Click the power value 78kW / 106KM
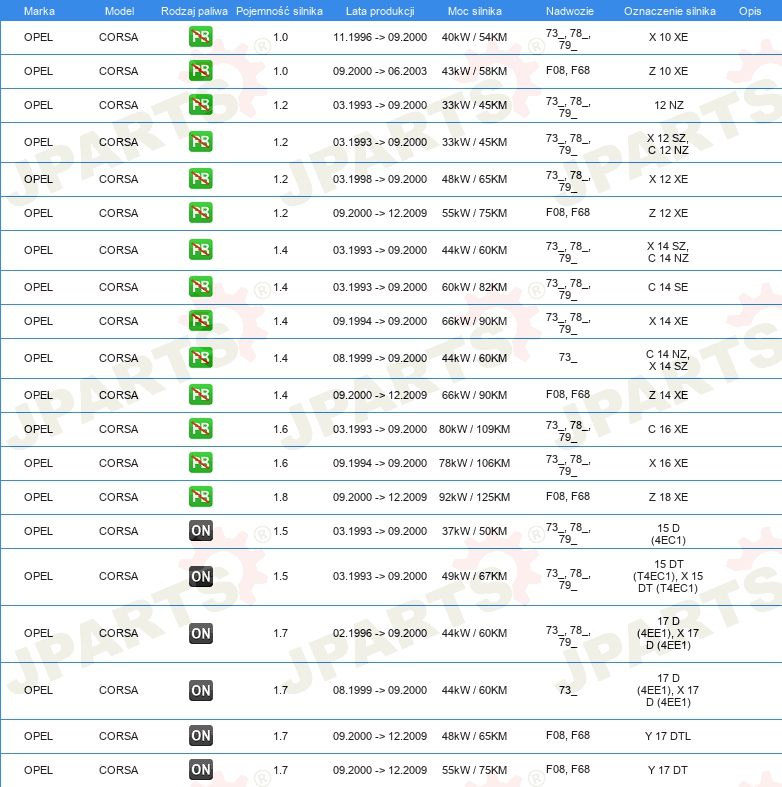782x787 pixels. (474, 463)
